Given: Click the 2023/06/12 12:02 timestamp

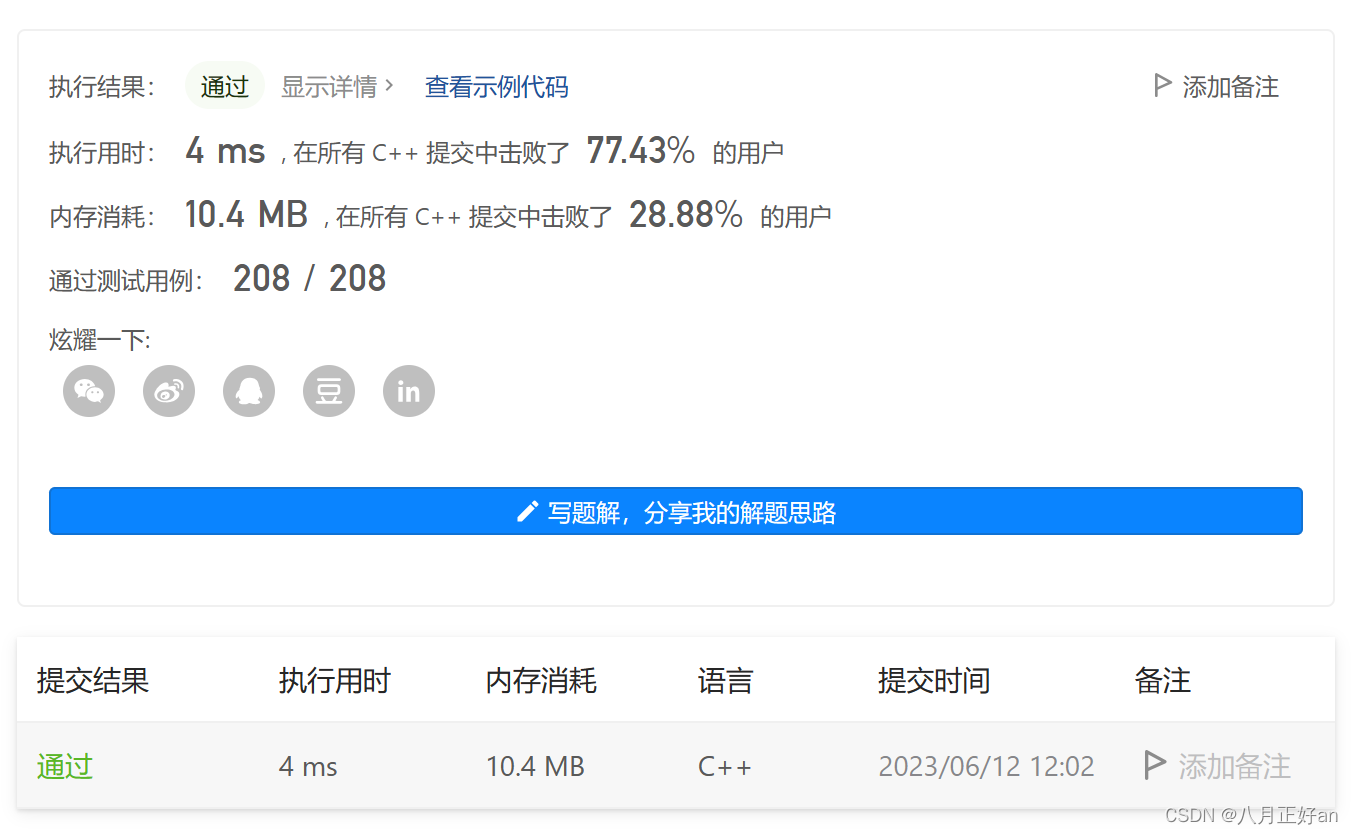Looking at the screenshot, I should (x=986, y=767).
